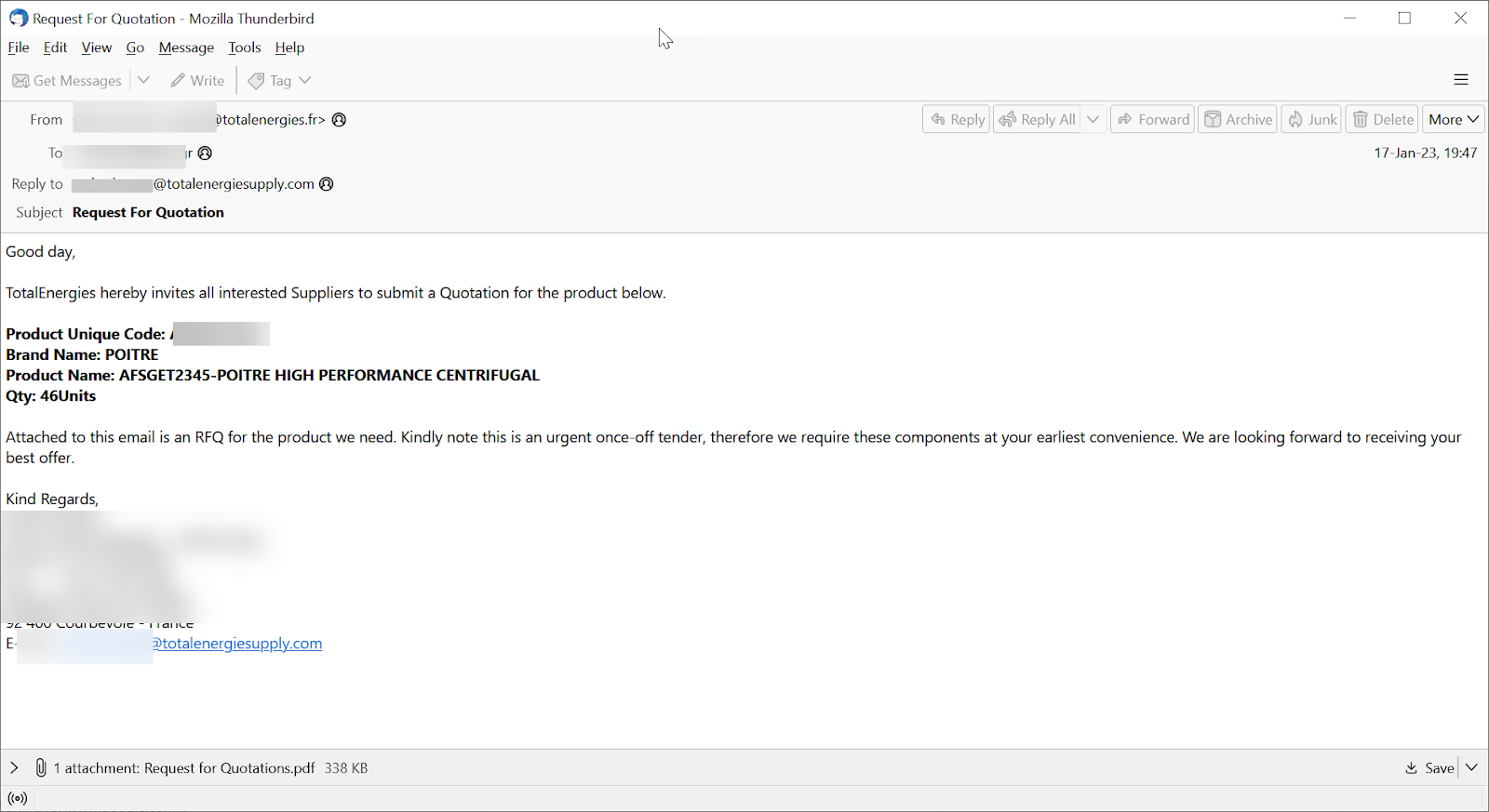Image resolution: width=1489 pixels, height=812 pixels.
Task: Open the Message menu
Action: 186,47
